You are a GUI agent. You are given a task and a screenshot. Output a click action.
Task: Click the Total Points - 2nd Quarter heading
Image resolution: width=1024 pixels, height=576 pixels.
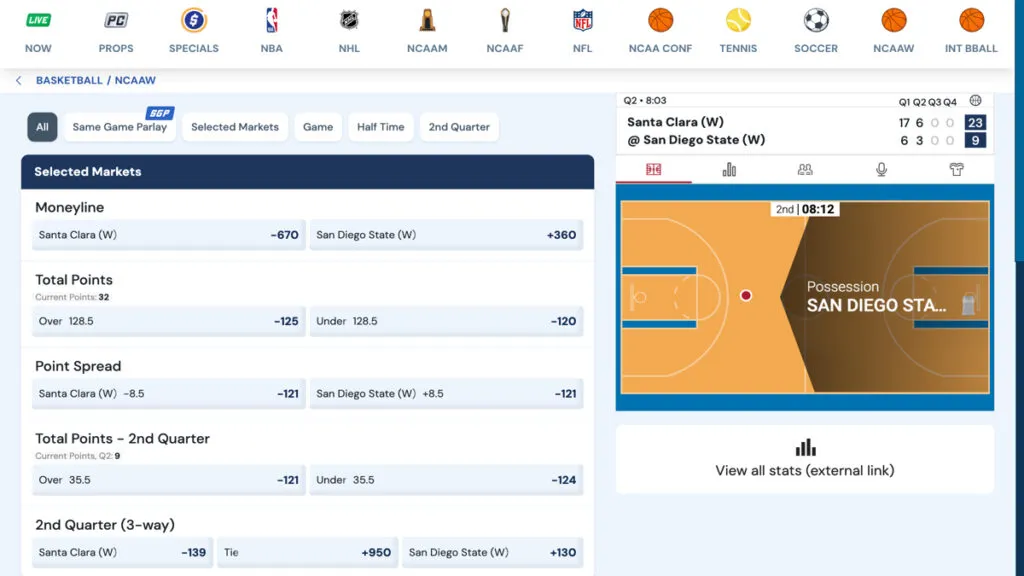click(122, 439)
